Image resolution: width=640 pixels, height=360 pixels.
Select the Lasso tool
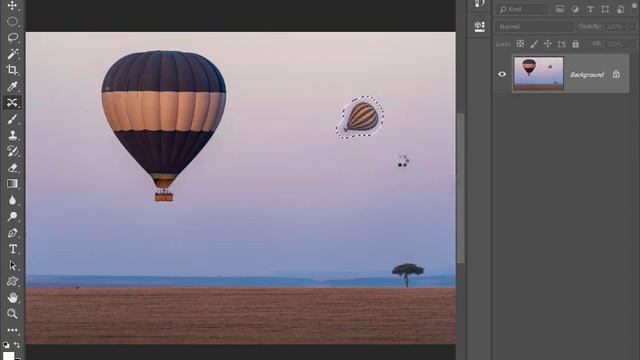tap(12, 38)
